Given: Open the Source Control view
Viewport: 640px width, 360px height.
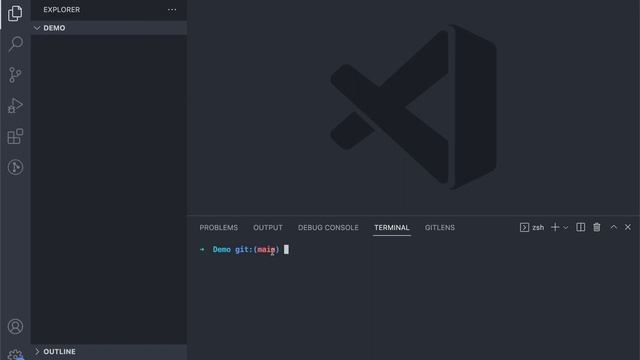Looking at the screenshot, I should coord(15,75).
